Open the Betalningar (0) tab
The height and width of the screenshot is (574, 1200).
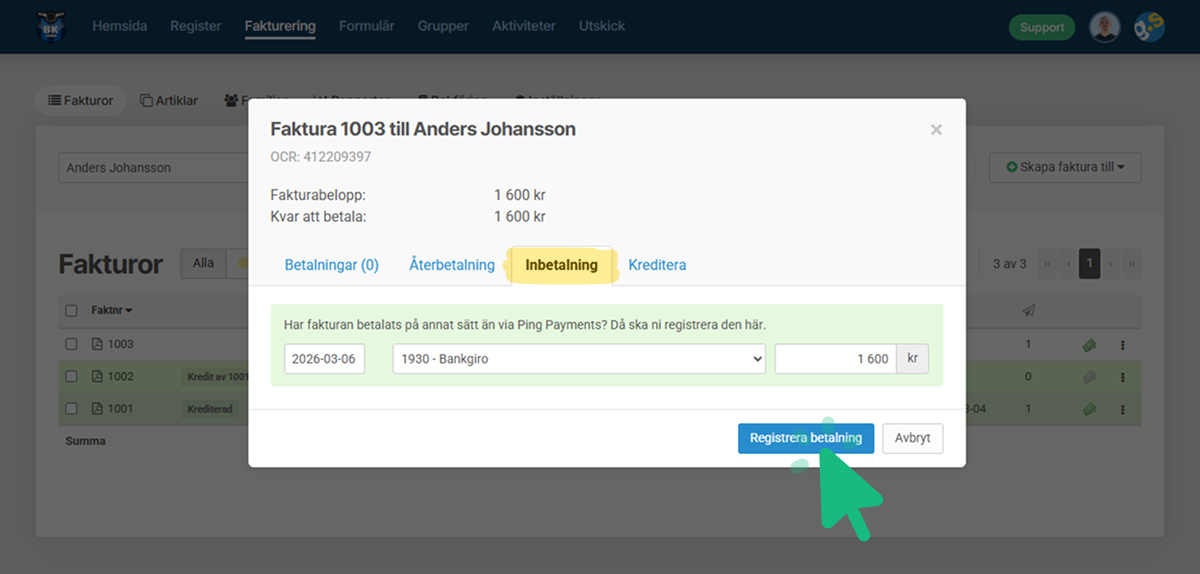coord(331,265)
